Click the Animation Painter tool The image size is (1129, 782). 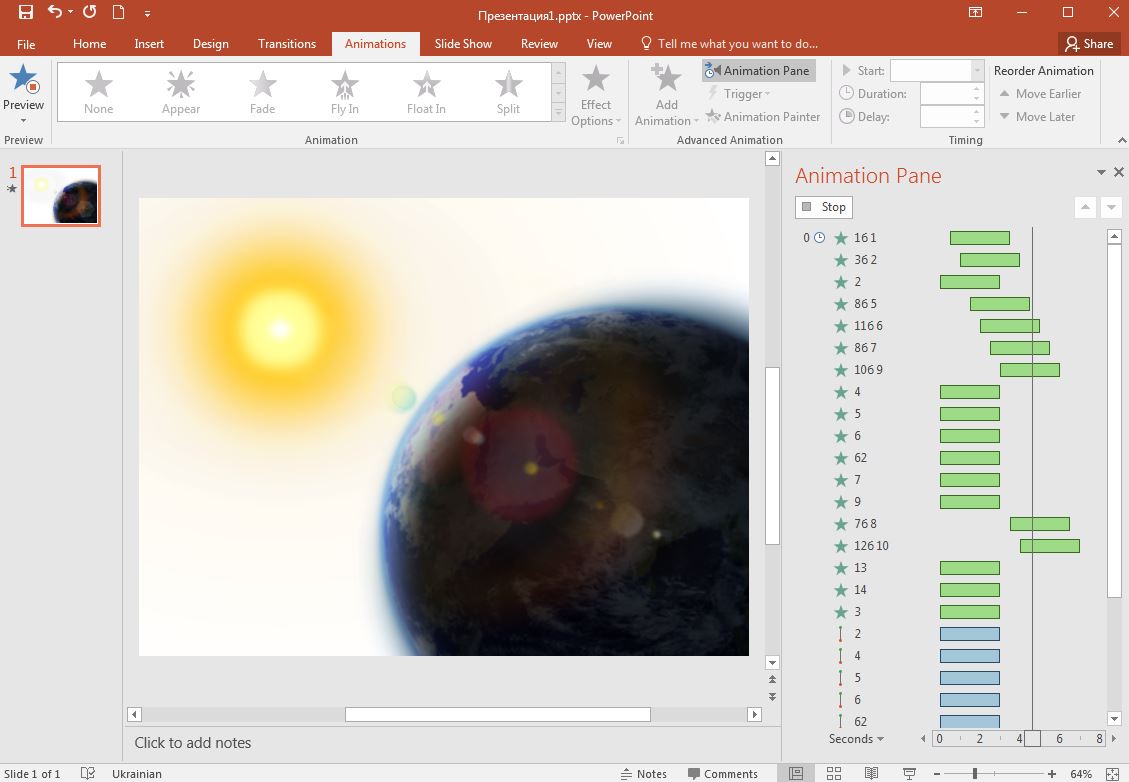[763, 117]
